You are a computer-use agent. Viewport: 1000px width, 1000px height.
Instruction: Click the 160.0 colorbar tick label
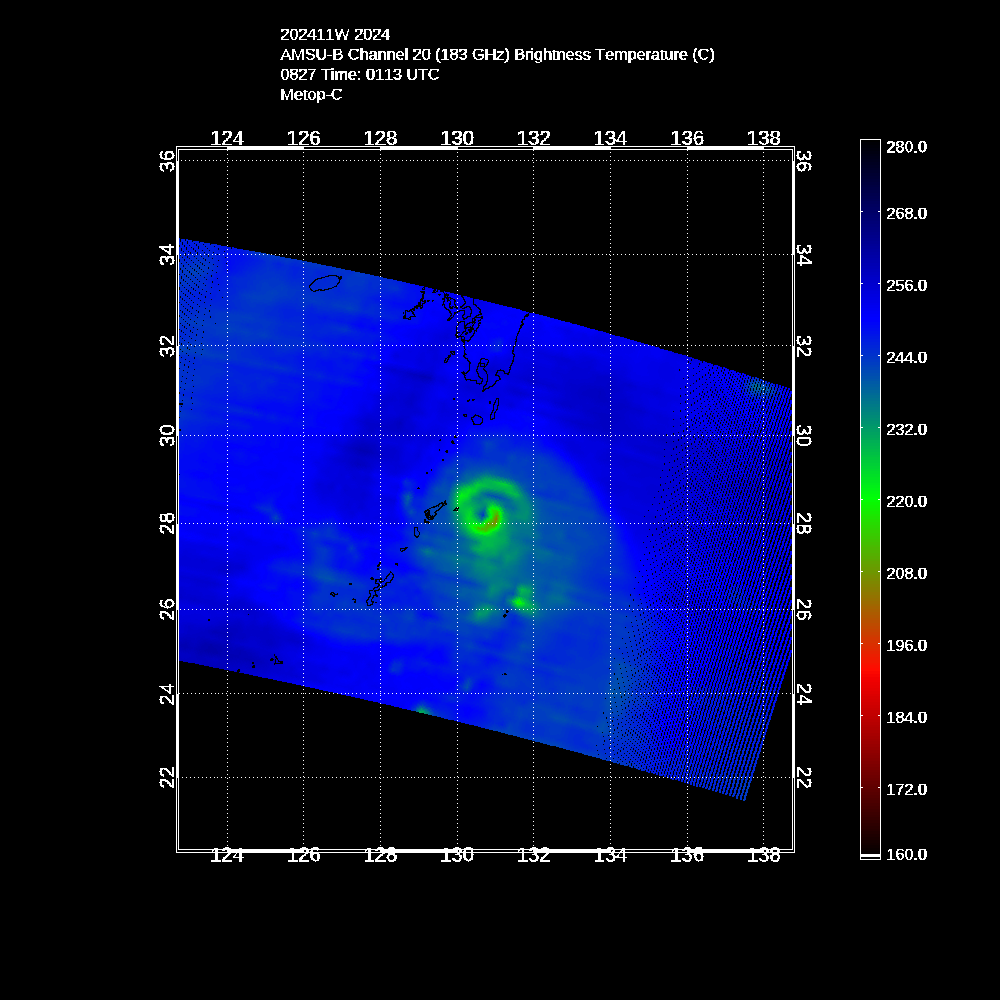click(906, 854)
